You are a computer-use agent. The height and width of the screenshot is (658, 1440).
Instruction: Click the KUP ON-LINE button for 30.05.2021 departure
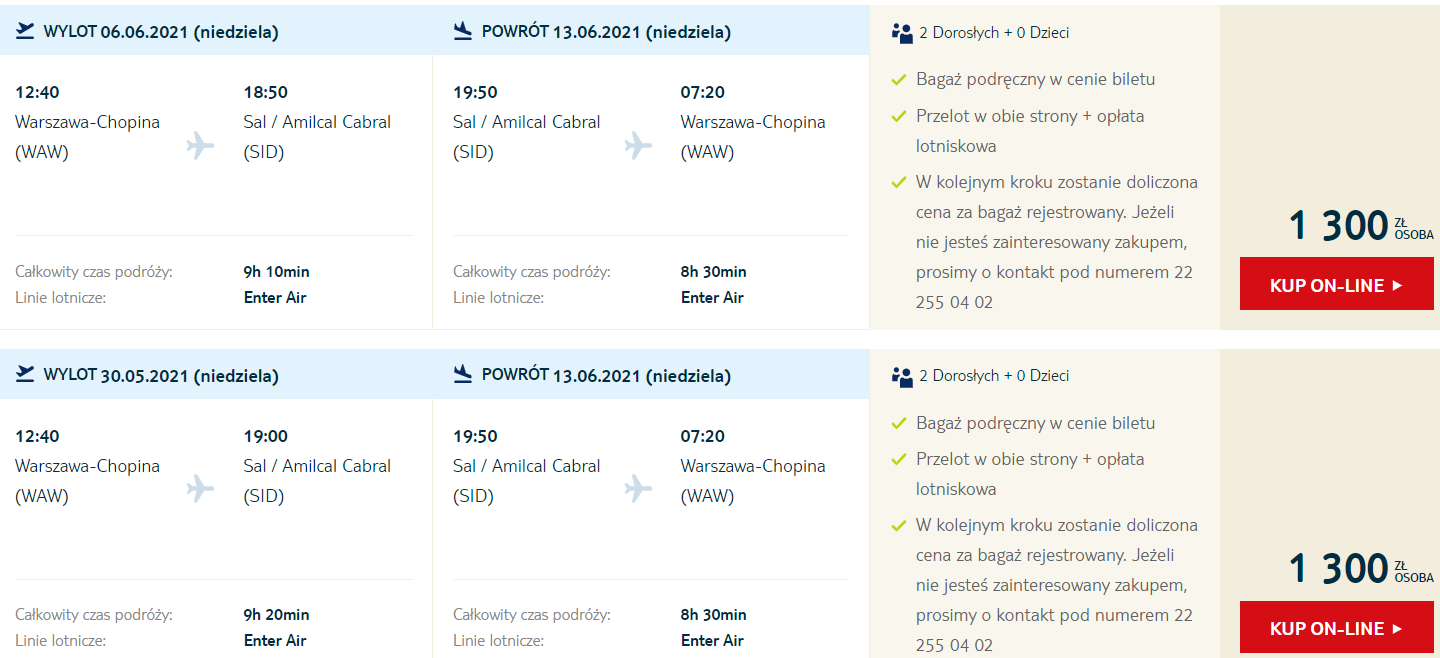pos(1337,627)
